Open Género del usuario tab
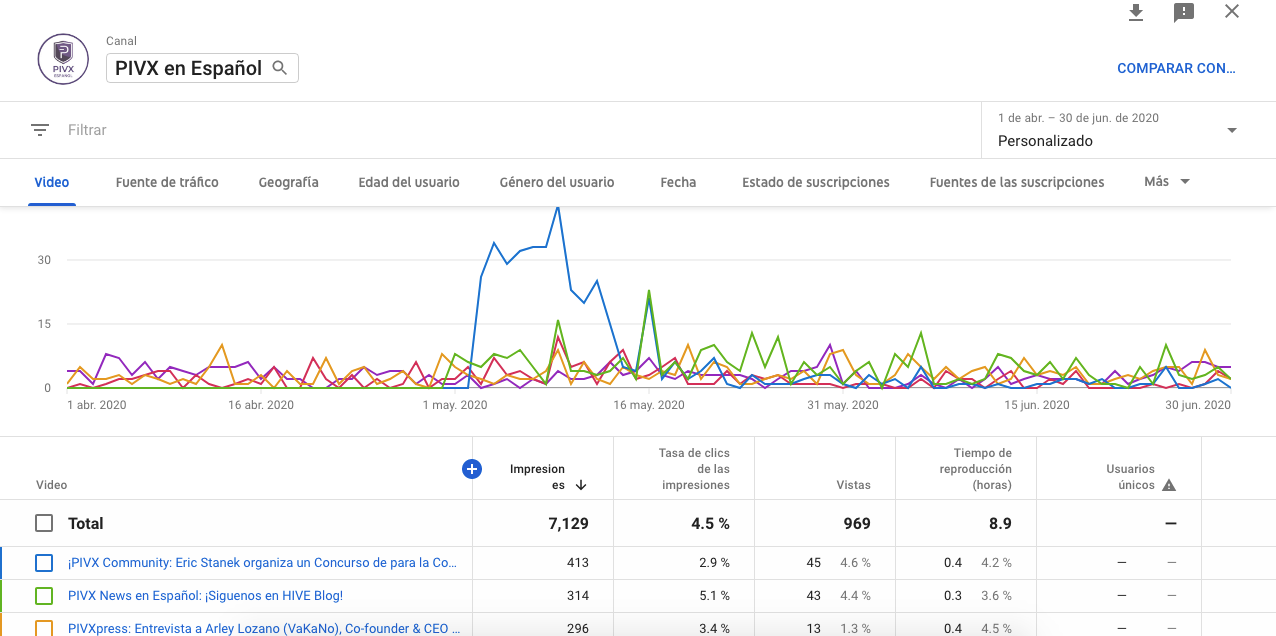This screenshot has width=1276, height=636. tap(557, 182)
